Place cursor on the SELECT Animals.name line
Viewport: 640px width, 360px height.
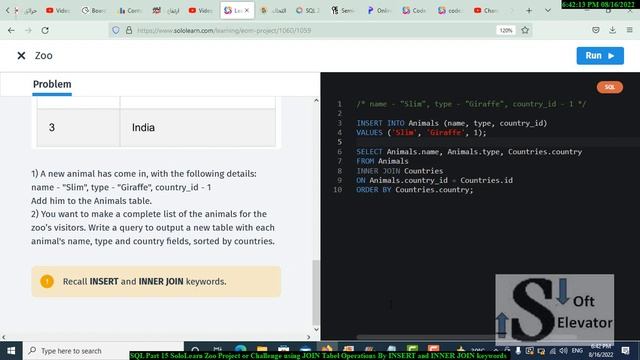tap(469, 151)
